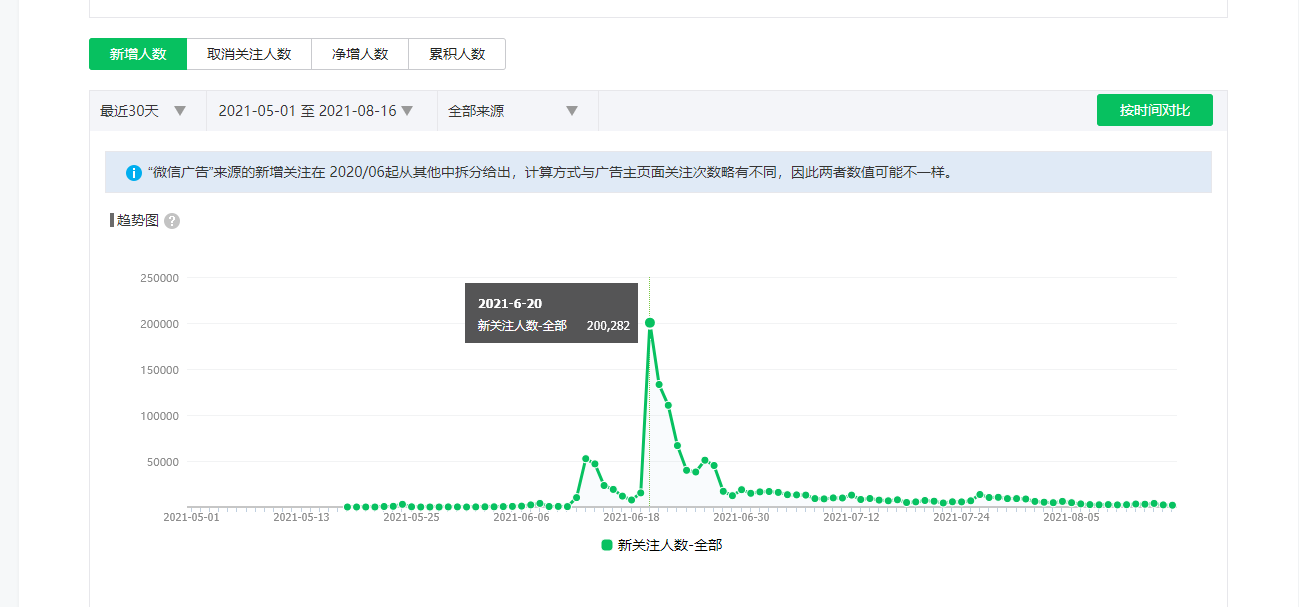This screenshot has width=1299, height=607.
Task: Open the 净增人数 tab
Action: [360, 54]
